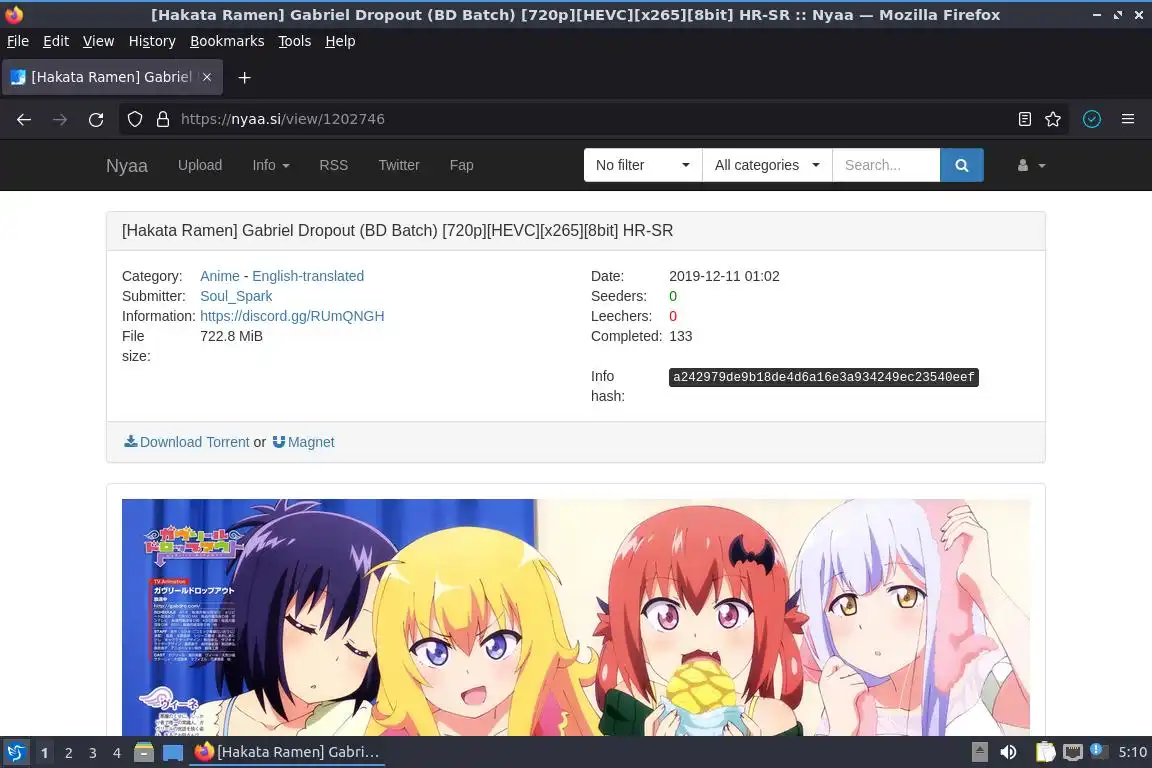This screenshot has height=768, width=1152.
Task: Click Download Torrent link
Action: (187, 442)
